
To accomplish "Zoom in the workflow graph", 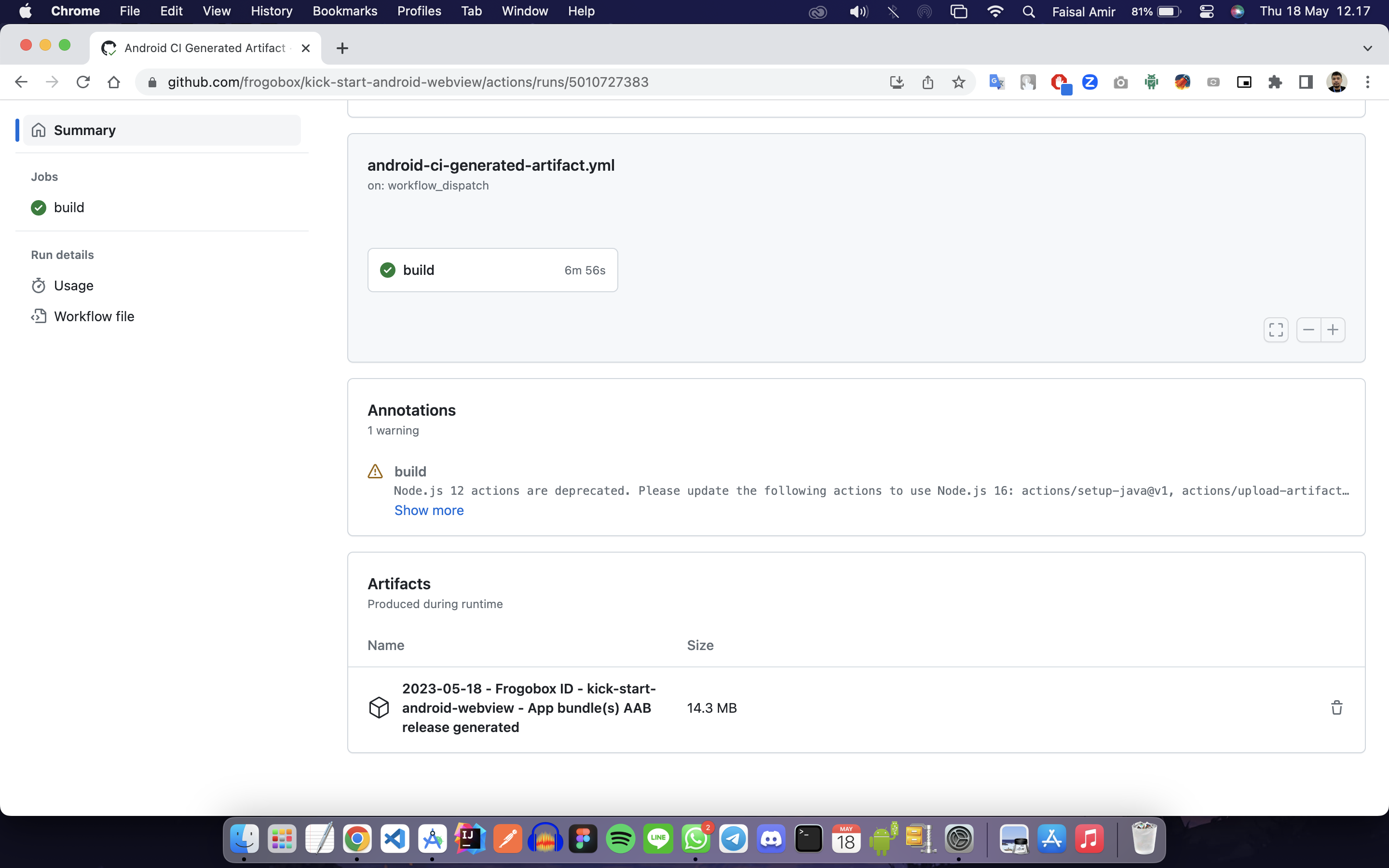I will tap(1334, 329).
